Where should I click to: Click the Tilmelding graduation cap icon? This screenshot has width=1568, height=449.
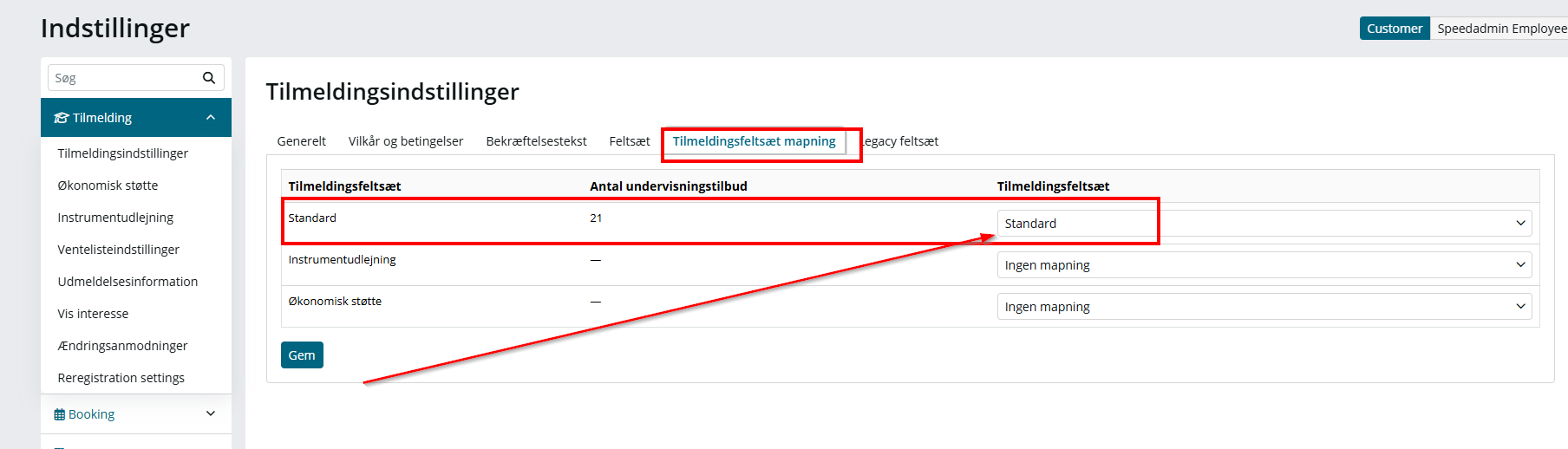tap(62, 118)
